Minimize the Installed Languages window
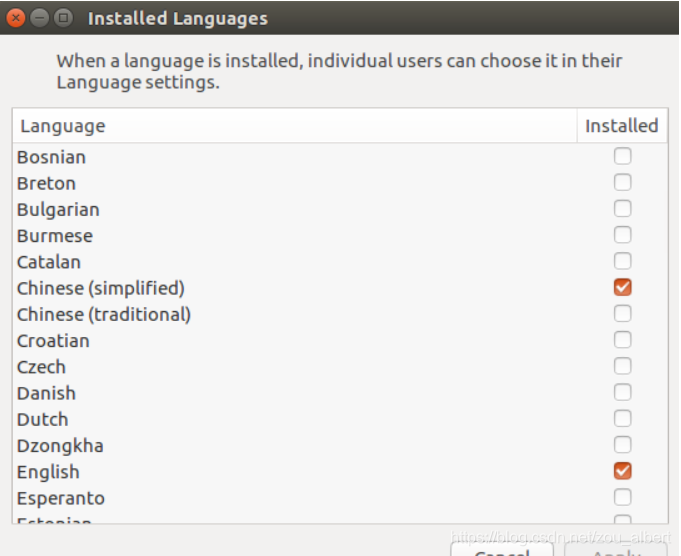 click(x=40, y=18)
